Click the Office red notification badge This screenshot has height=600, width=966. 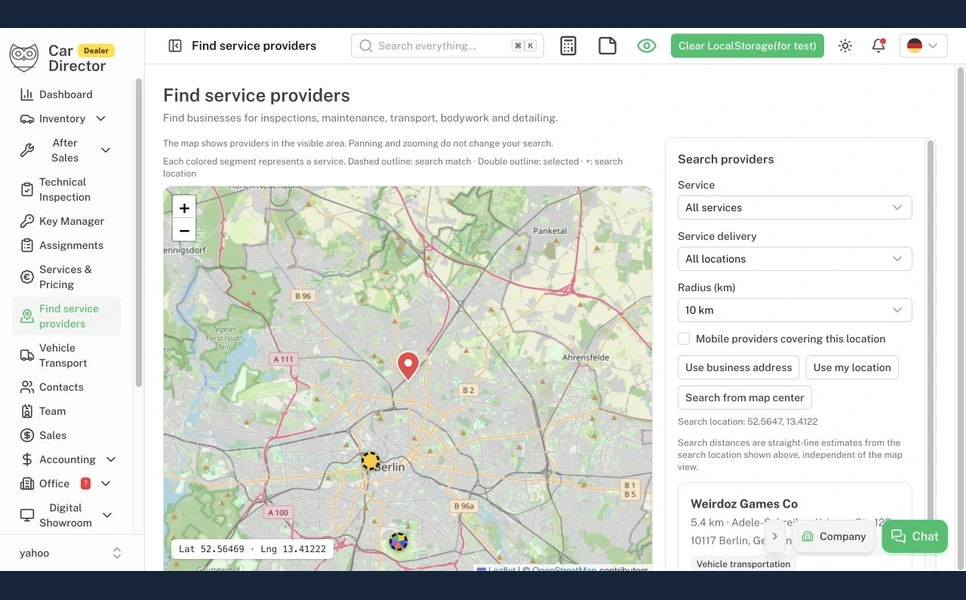pos(86,484)
